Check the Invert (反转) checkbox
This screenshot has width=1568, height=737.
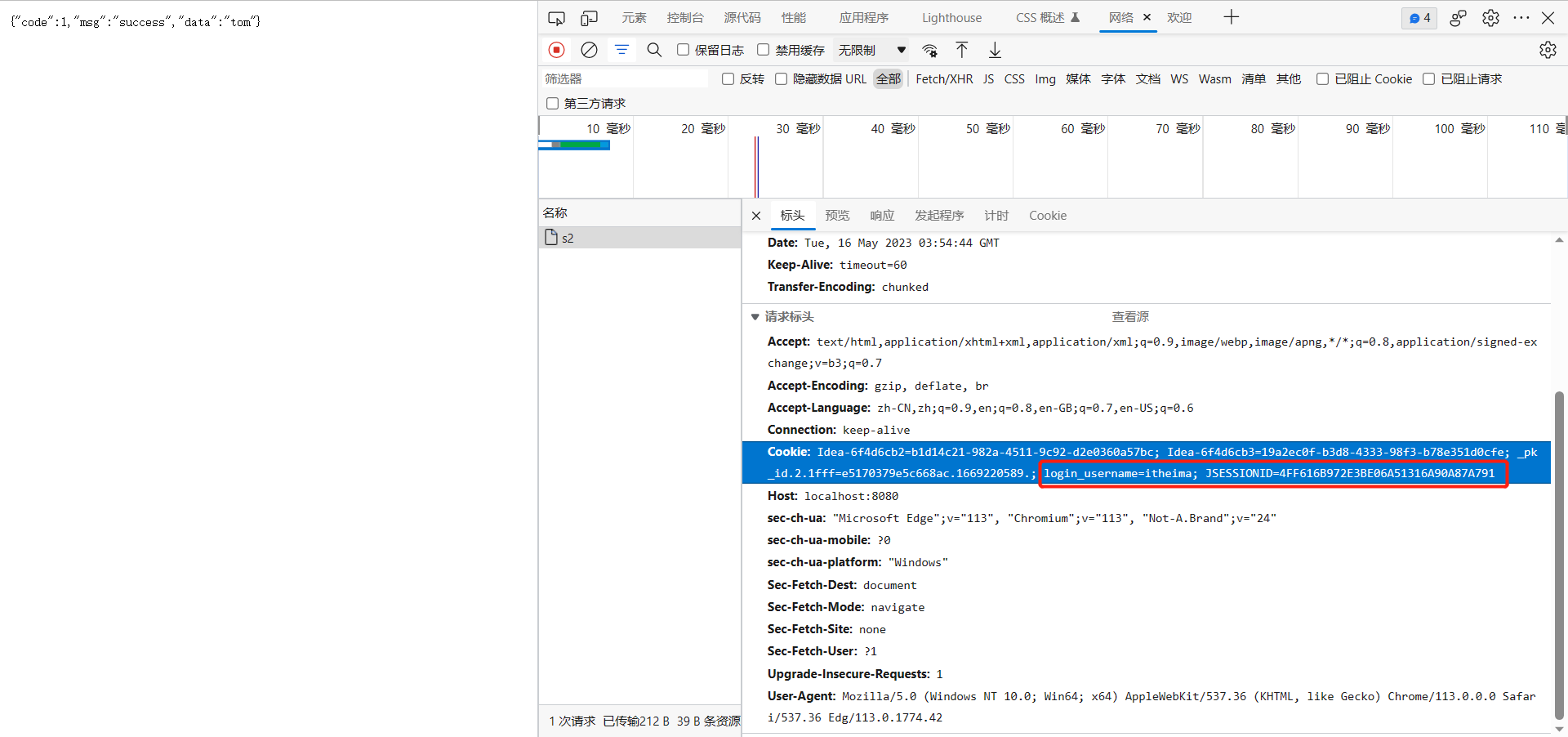728,79
